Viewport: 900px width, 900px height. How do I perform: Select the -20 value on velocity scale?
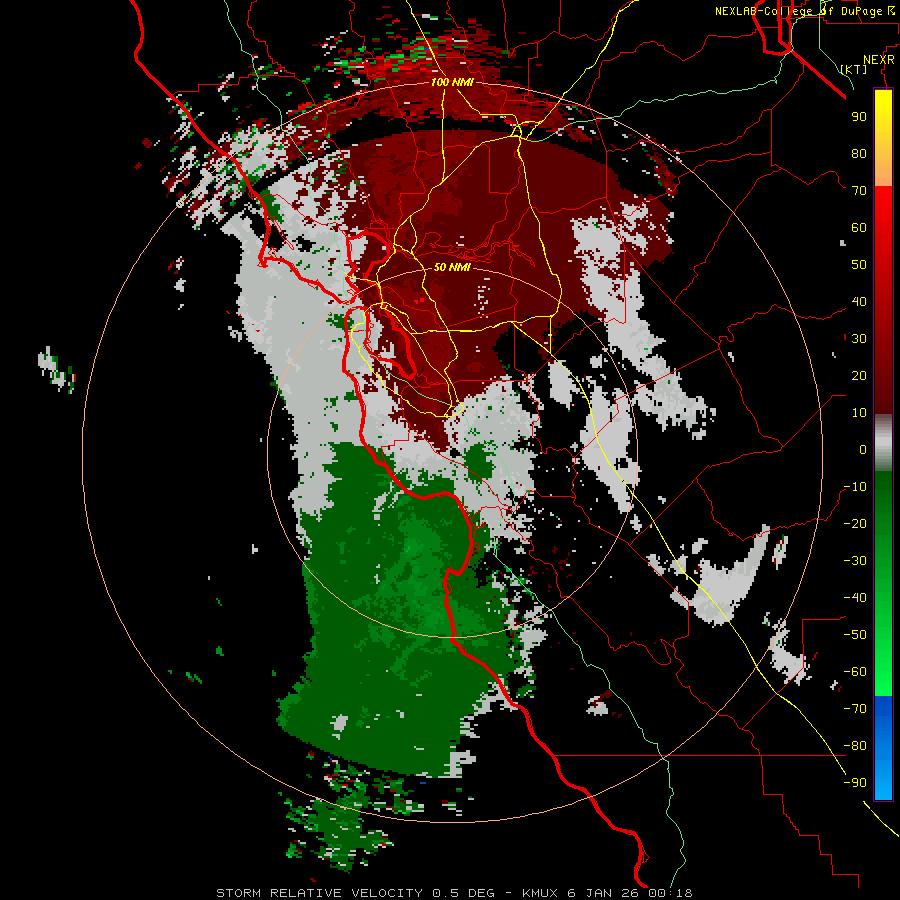point(855,524)
